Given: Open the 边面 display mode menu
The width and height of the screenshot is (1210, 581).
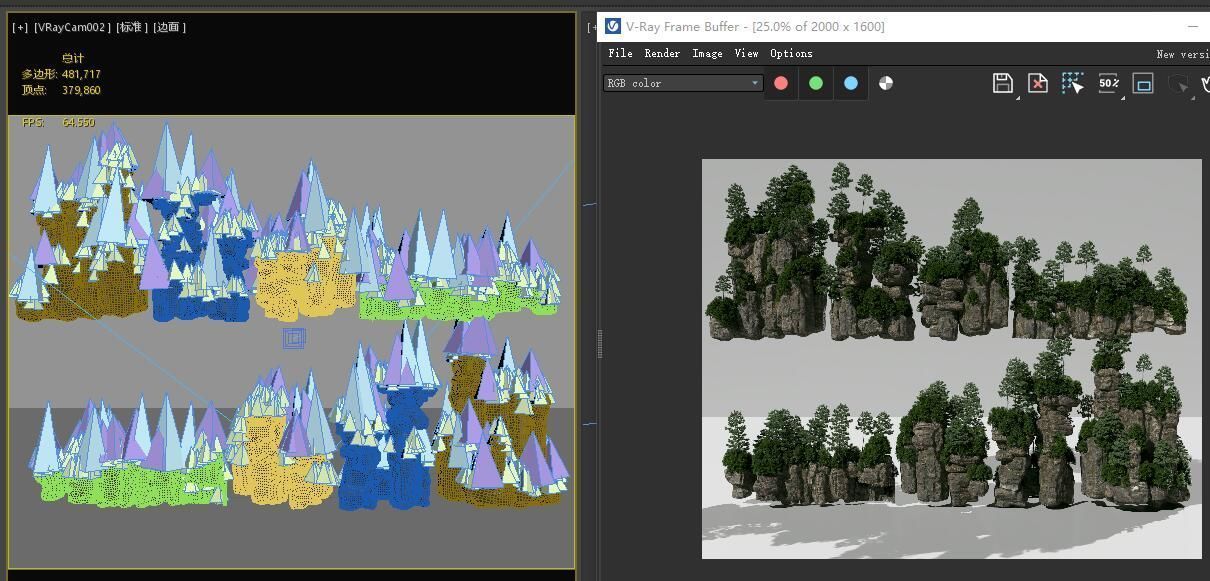Looking at the screenshot, I should [x=169, y=27].
